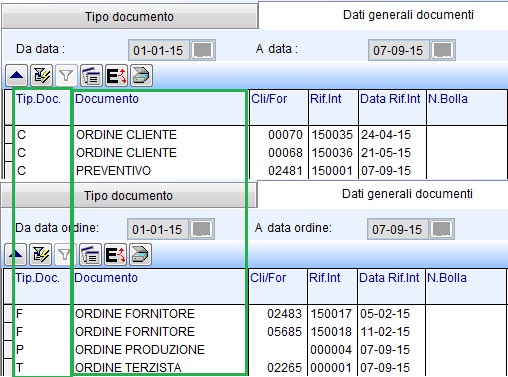Select the ORDINE TERZISTA document cell
This screenshot has width=508, height=377.
click(x=128, y=368)
